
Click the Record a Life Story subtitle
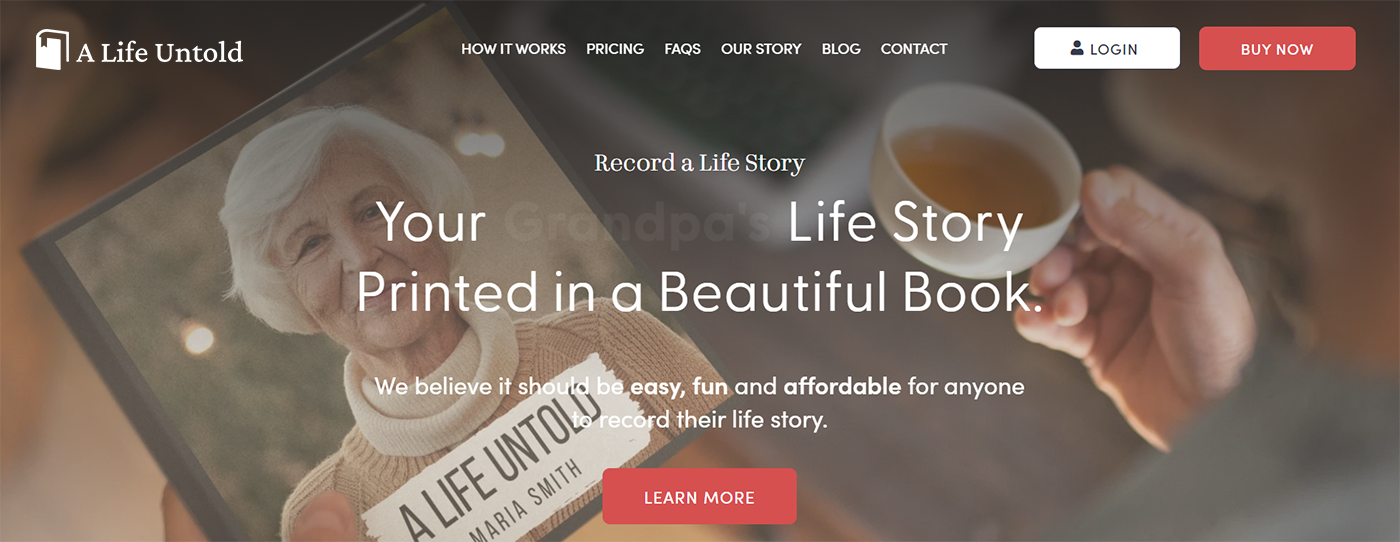pos(699,163)
